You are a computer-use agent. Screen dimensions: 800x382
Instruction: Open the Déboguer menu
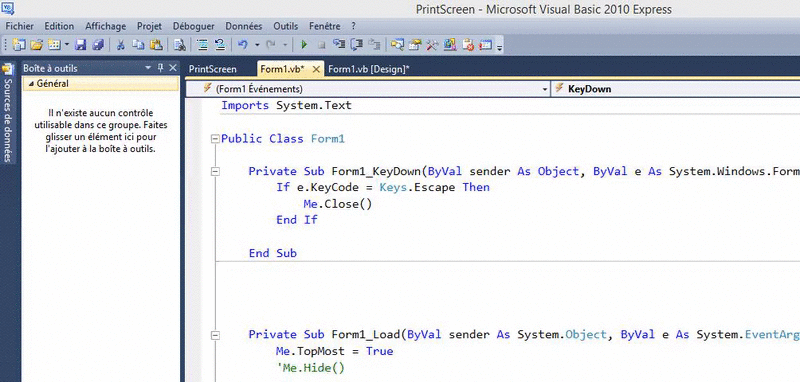click(194, 26)
